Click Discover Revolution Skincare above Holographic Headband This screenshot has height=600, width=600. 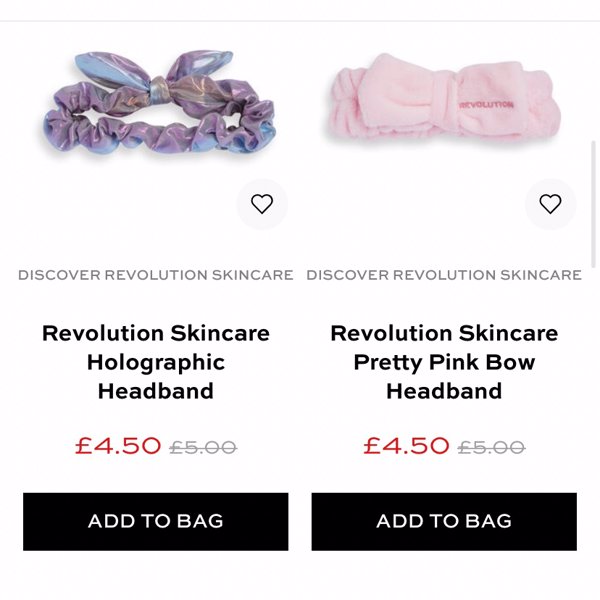(x=156, y=275)
